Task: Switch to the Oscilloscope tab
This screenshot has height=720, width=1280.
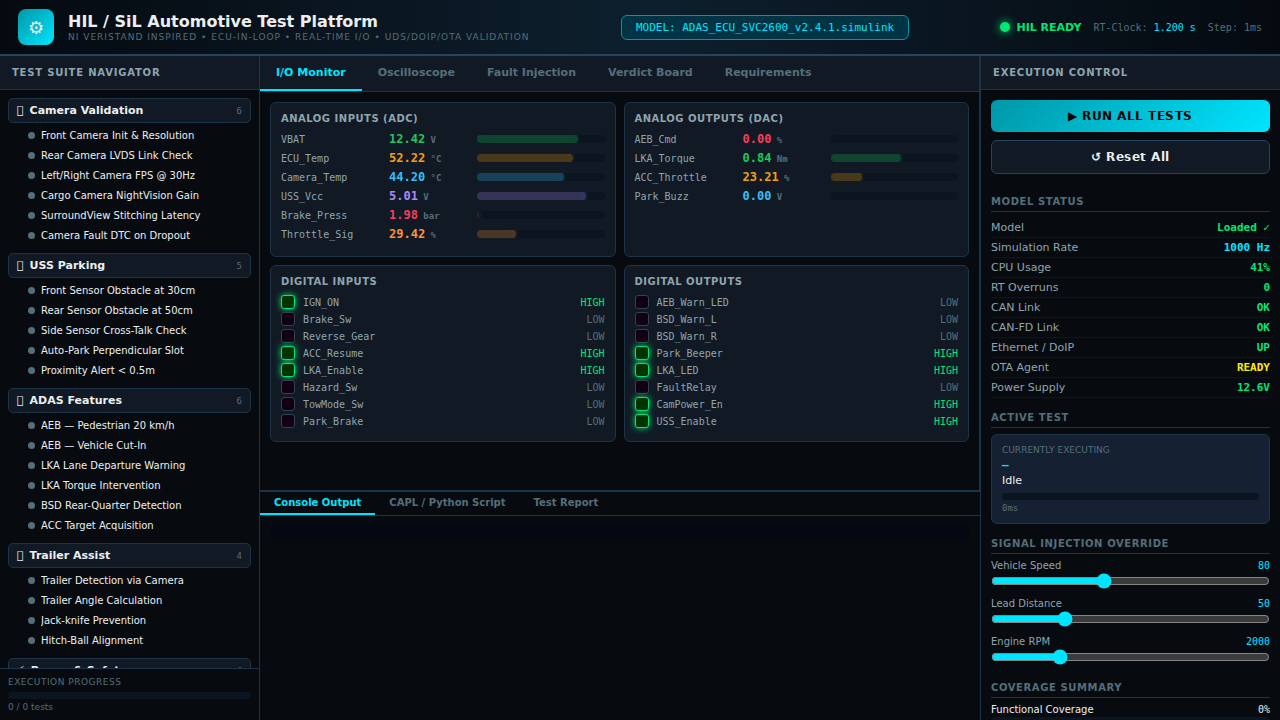Action: click(414, 72)
